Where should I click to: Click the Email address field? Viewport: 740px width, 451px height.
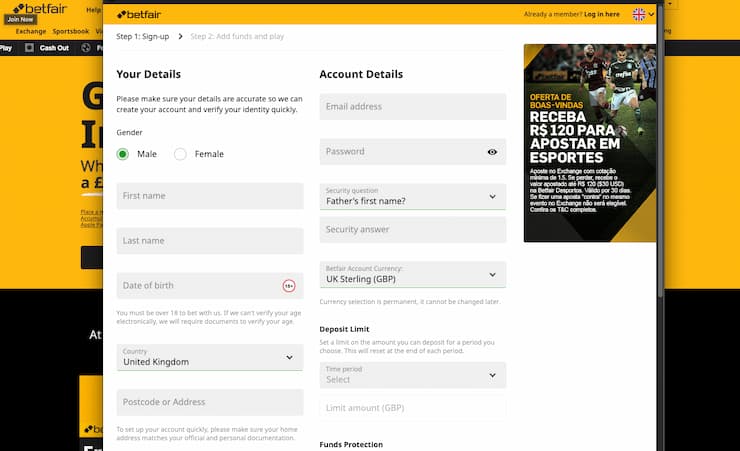click(x=413, y=107)
